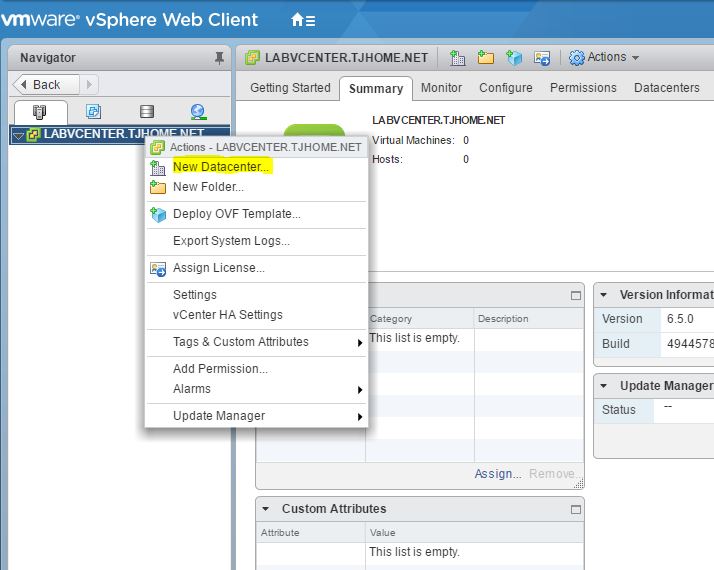This screenshot has width=714, height=570.
Task: Click the vCenter icon in the title bar
Action: [x=252, y=58]
